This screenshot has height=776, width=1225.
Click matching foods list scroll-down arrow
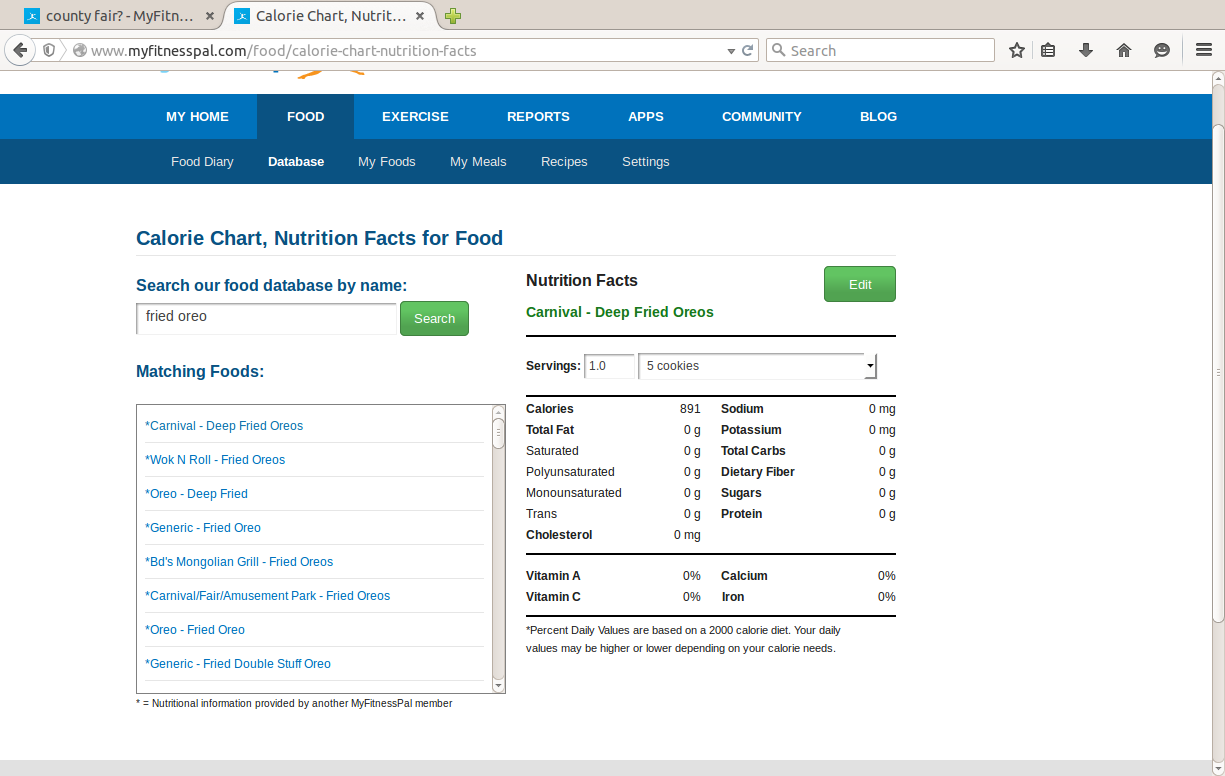498,686
